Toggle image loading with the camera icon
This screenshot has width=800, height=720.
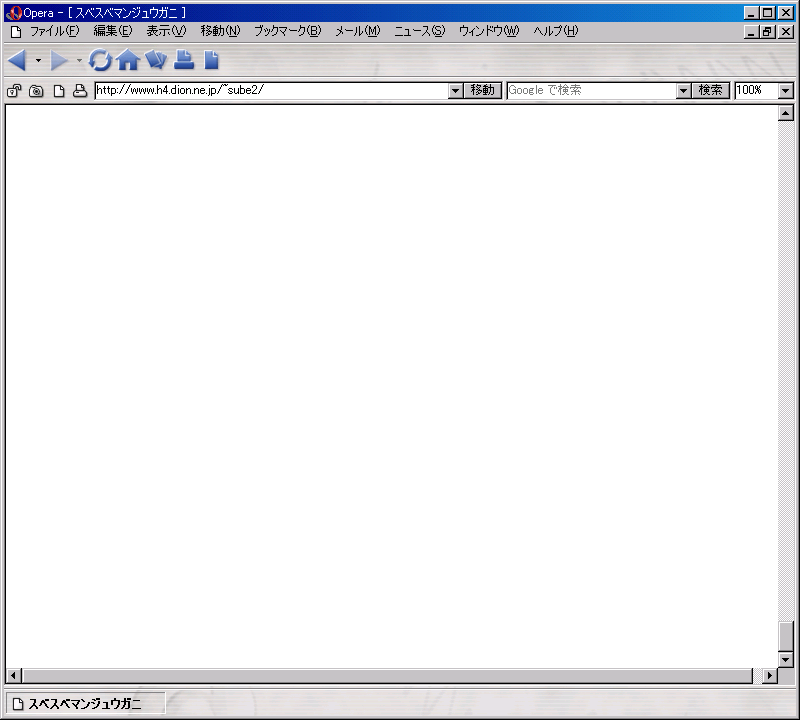point(36,91)
